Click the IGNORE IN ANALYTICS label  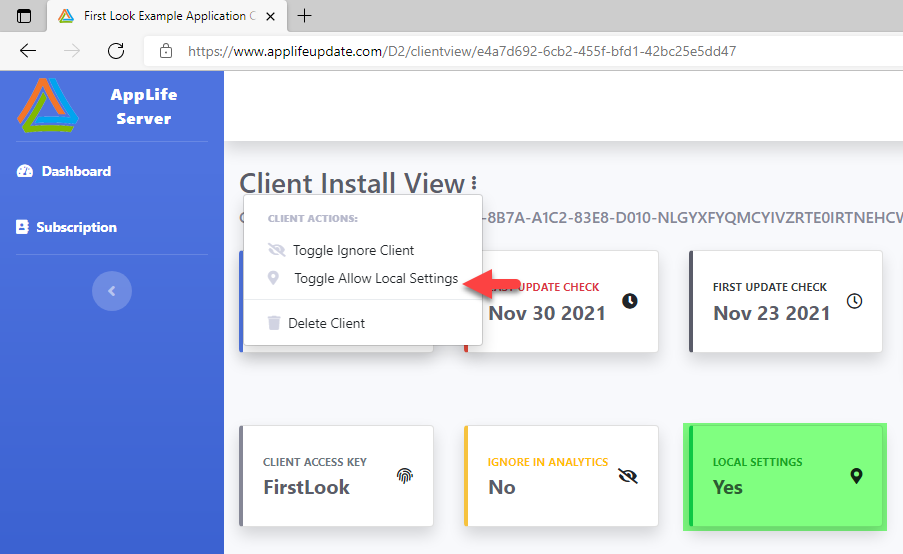[x=548, y=462]
